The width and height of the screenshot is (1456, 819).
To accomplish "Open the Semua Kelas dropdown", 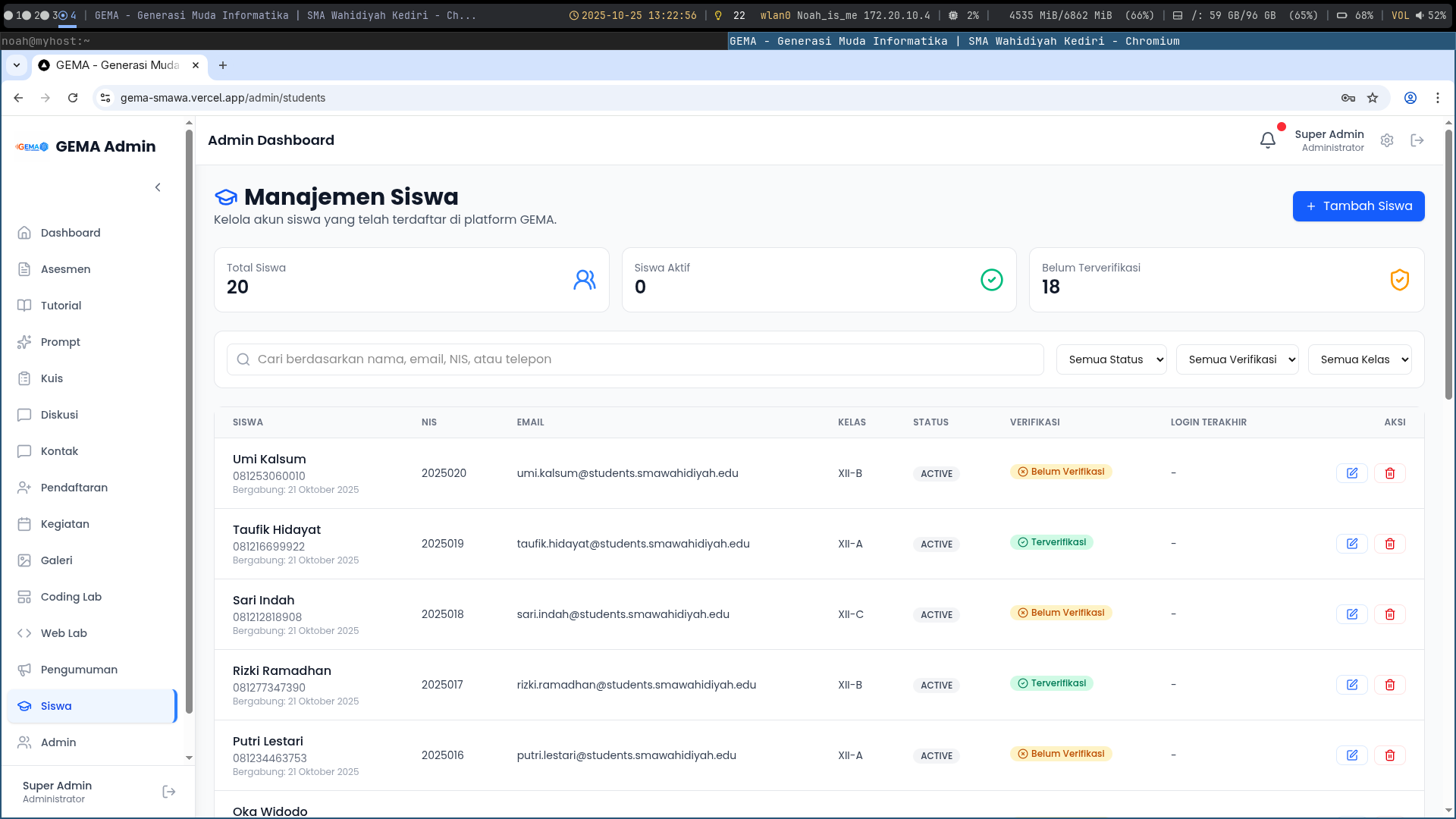I will pyautogui.click(x=1359, y=359).
